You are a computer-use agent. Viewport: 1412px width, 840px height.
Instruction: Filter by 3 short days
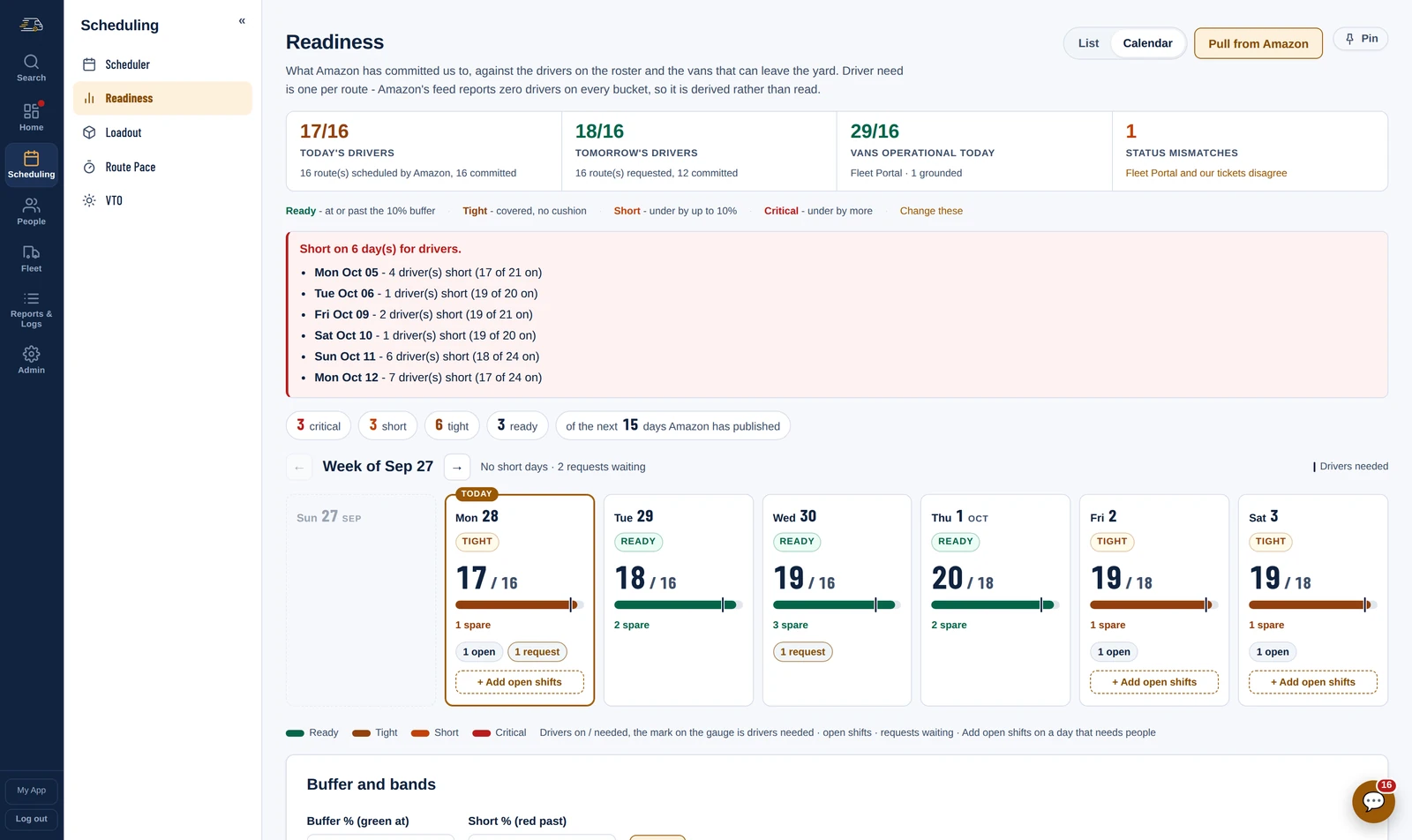(387, 425)
